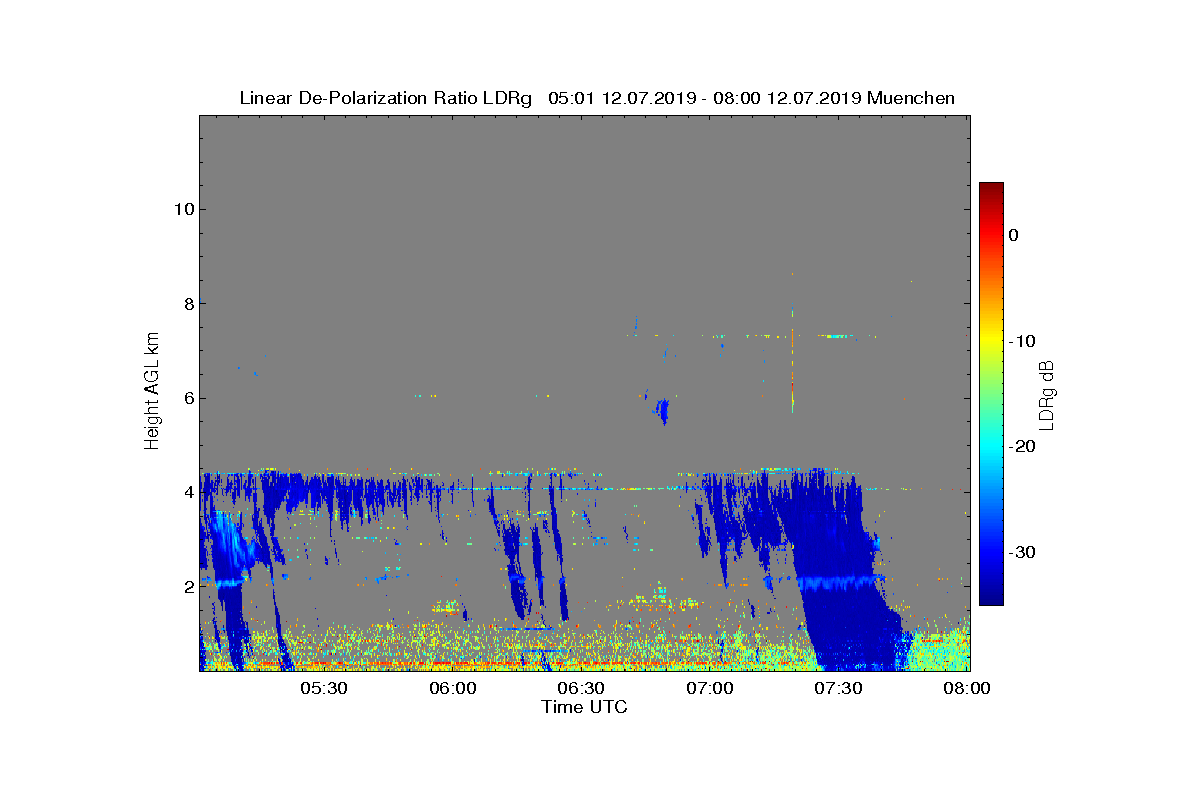Viewport: 1200px width, 800px height.
Task: Click the 06:00 time tick label
Action: [453, 689]
